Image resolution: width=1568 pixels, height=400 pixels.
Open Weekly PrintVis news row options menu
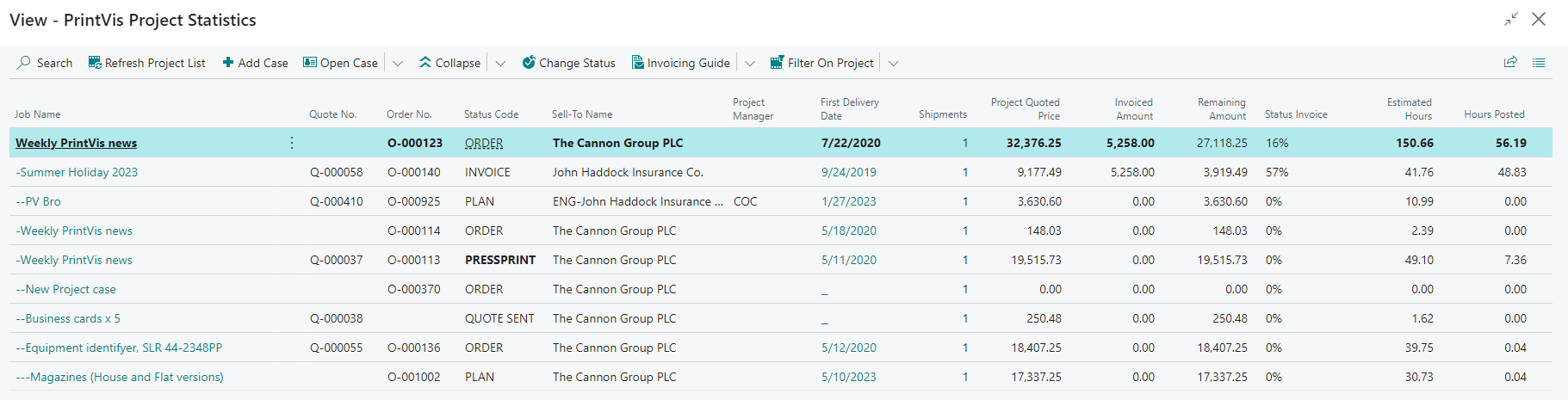(292, 143)
